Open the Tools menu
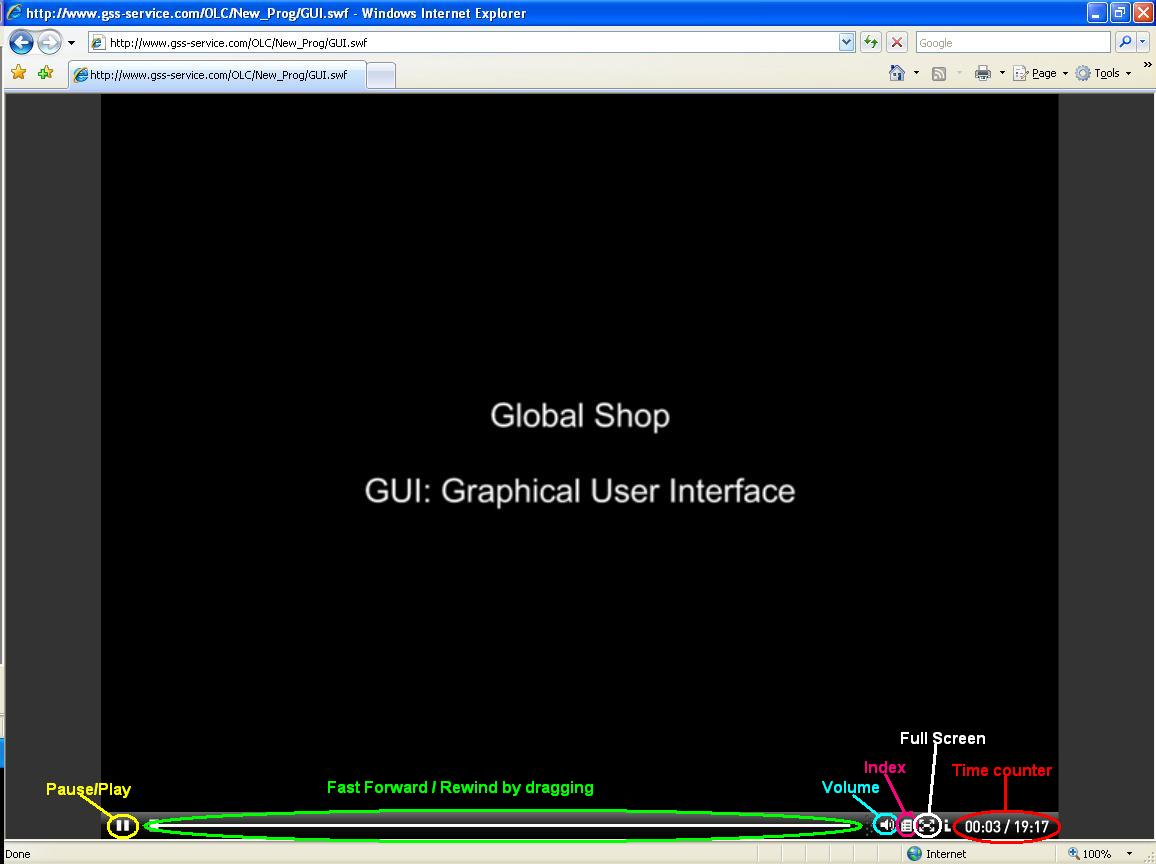Image resolution: width=1156 pixels, height=864 pixels. coord(1103,73)
